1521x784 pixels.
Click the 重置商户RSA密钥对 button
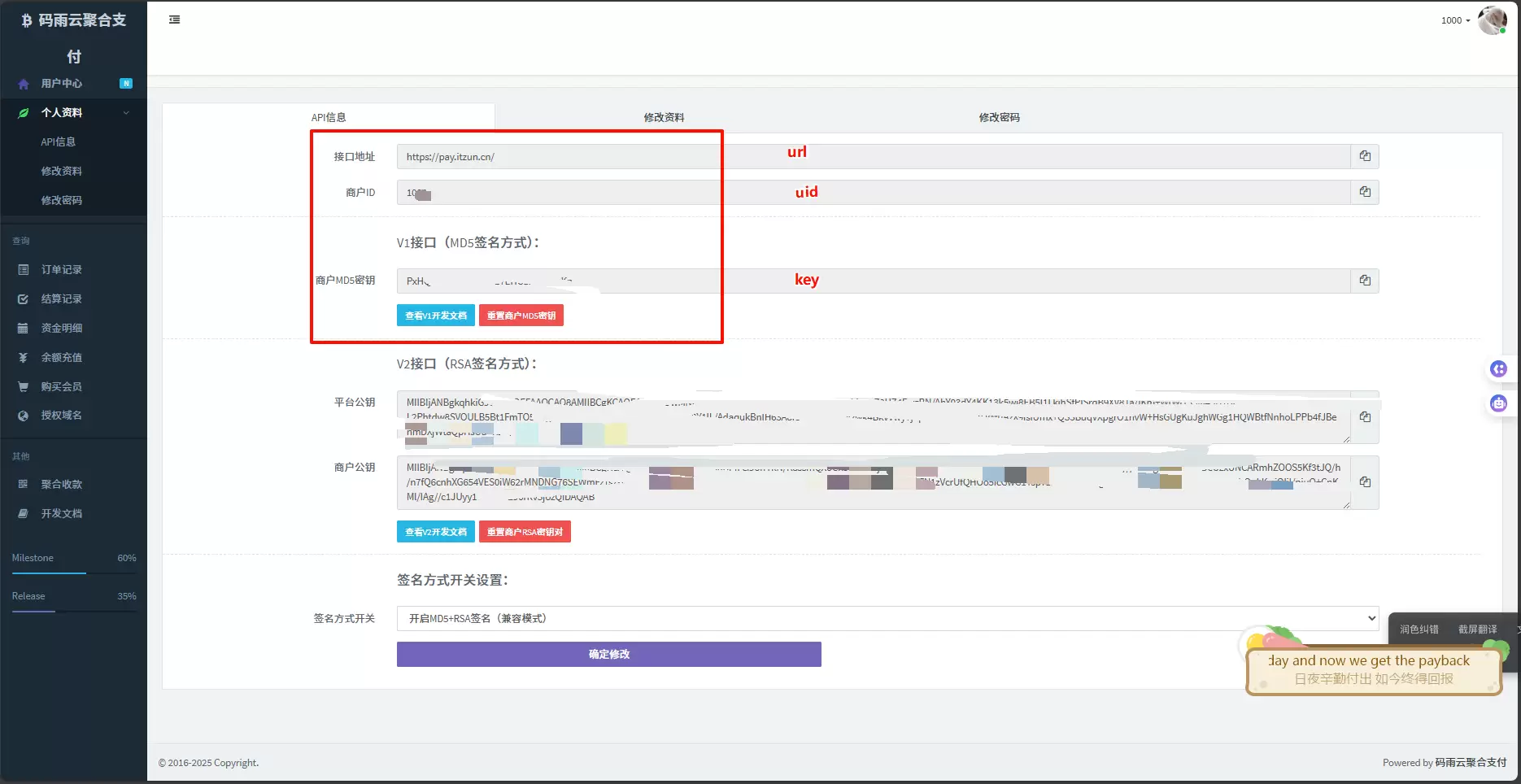click(525, 532)
